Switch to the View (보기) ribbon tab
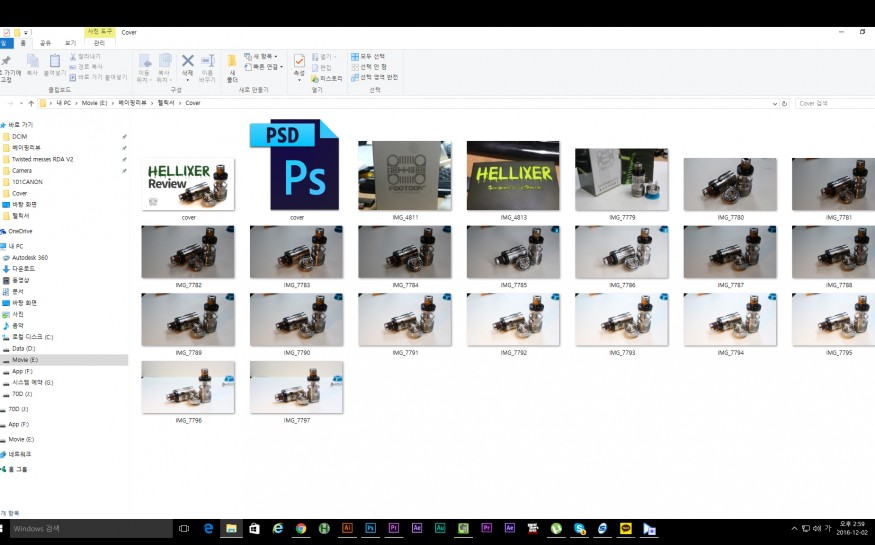The image size is (875, 545). pos(70,43)
